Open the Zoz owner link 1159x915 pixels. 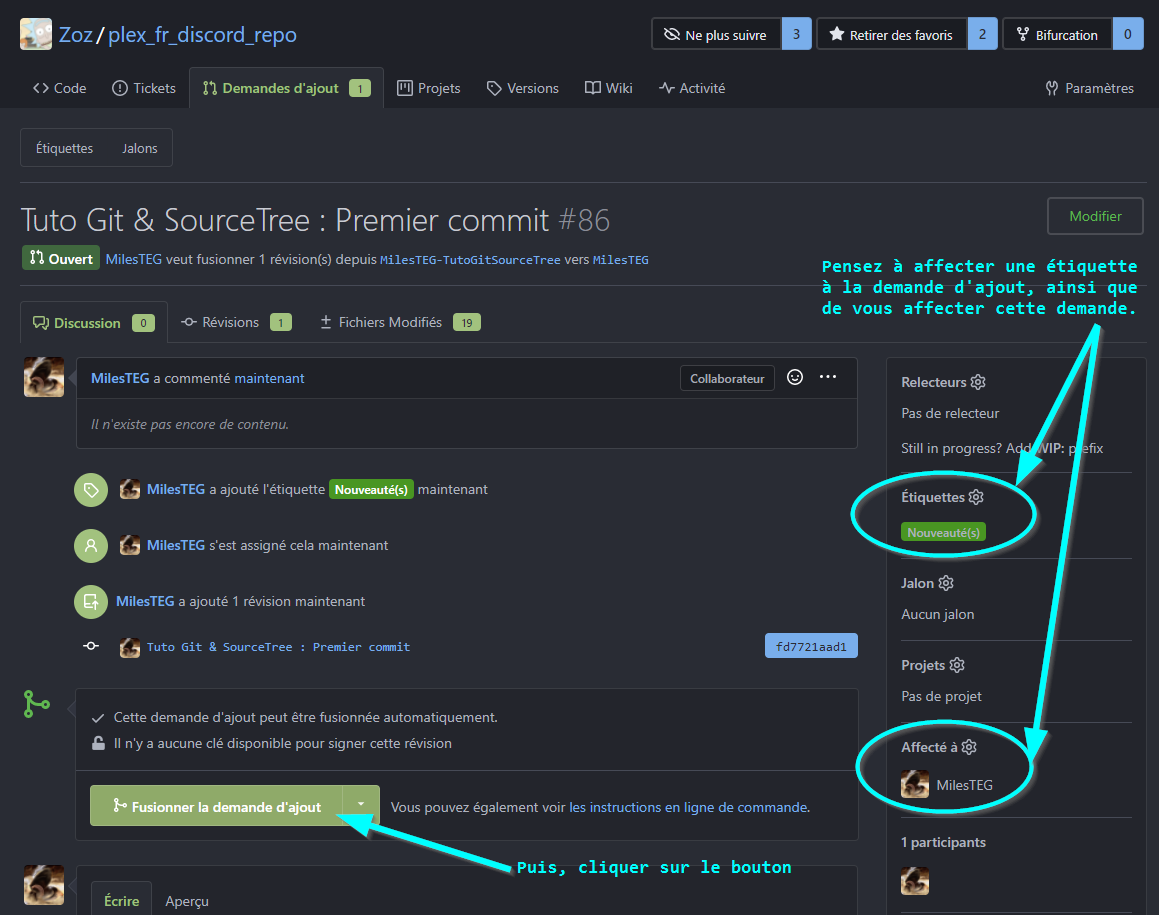pyautogui.click(x=75, y=35)
